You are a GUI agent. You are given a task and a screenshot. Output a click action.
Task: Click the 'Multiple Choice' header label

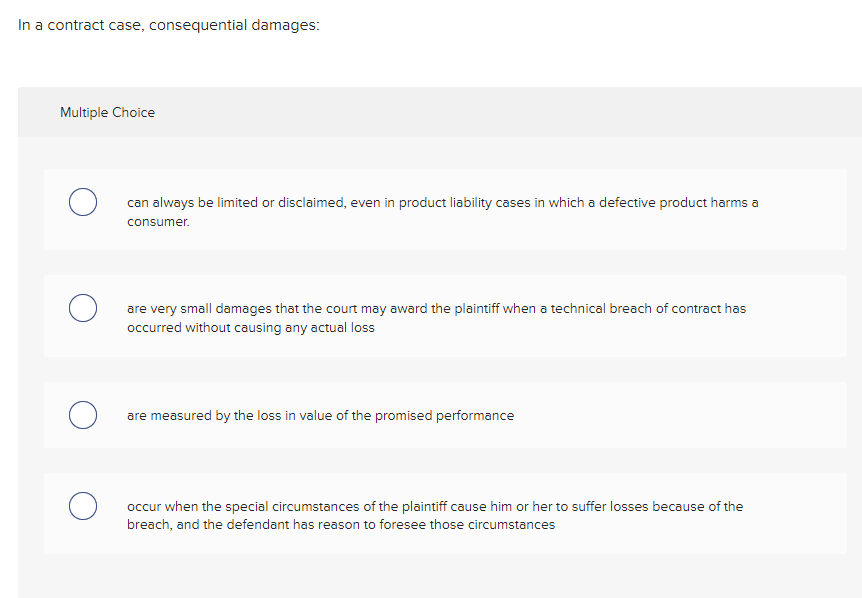pos(107,112)
